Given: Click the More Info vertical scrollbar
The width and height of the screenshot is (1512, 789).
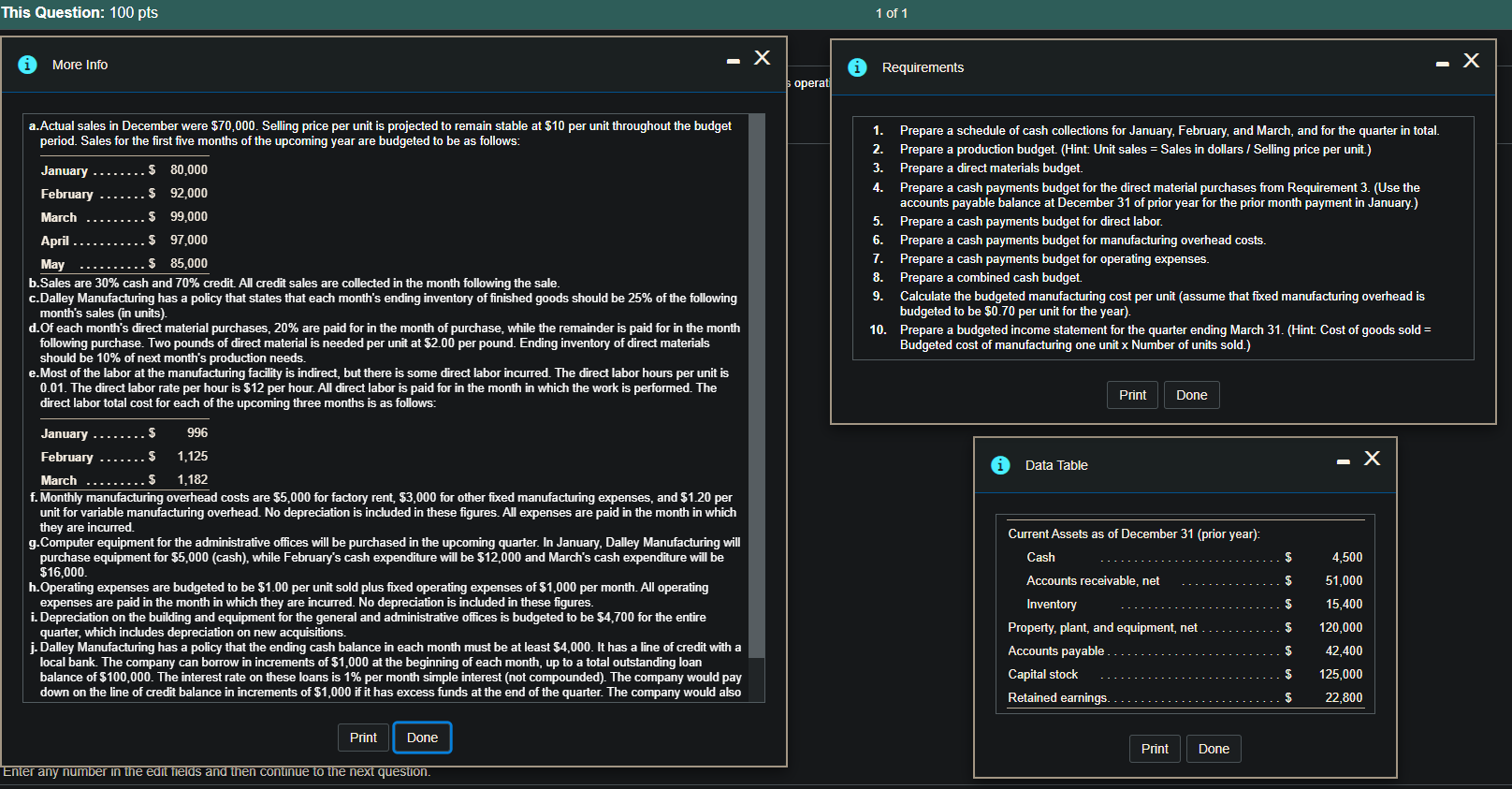Looking at the screenshot, I should (x=757, y=386).
